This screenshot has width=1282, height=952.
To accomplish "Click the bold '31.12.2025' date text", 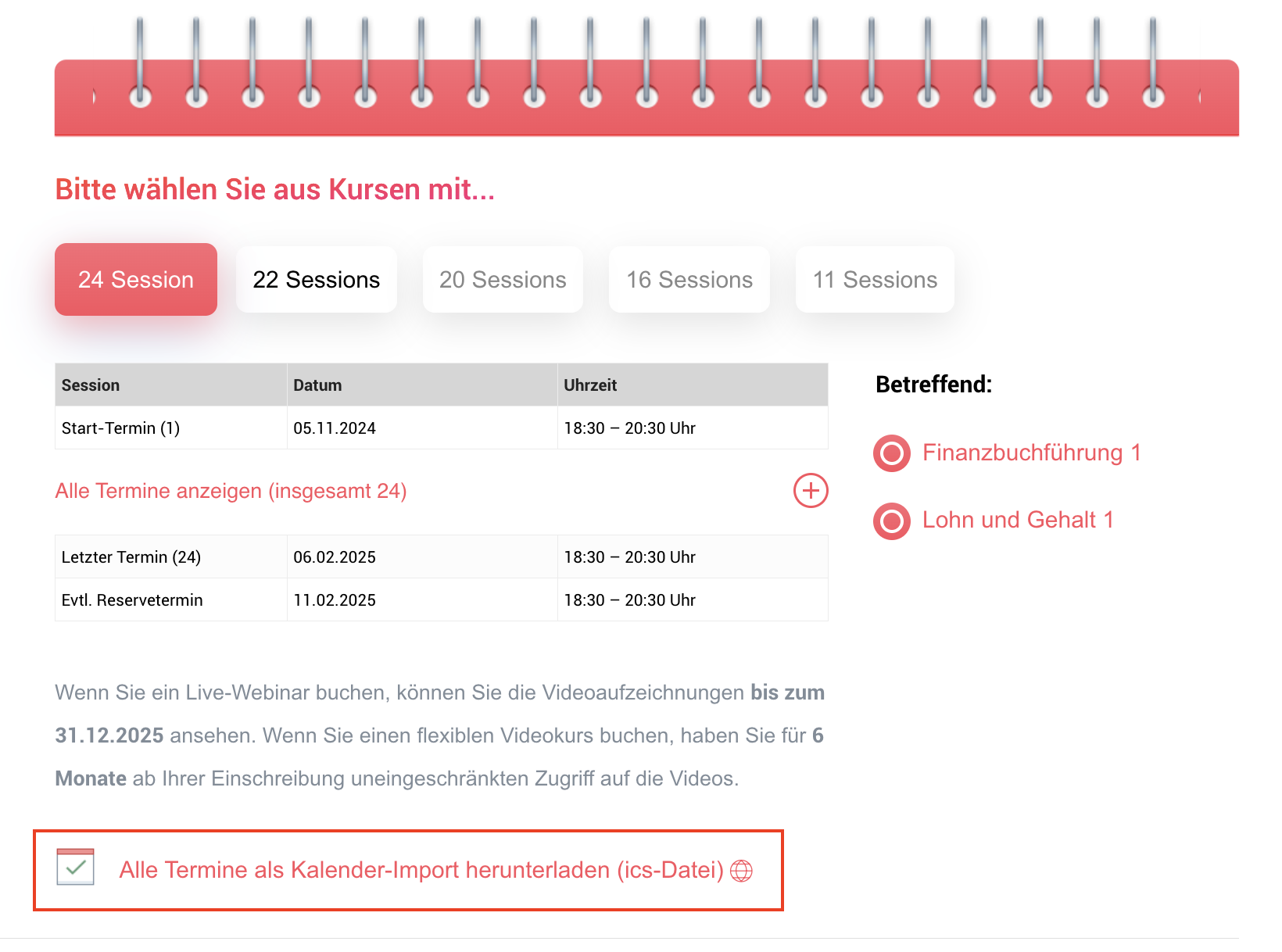I will point(109,735).
